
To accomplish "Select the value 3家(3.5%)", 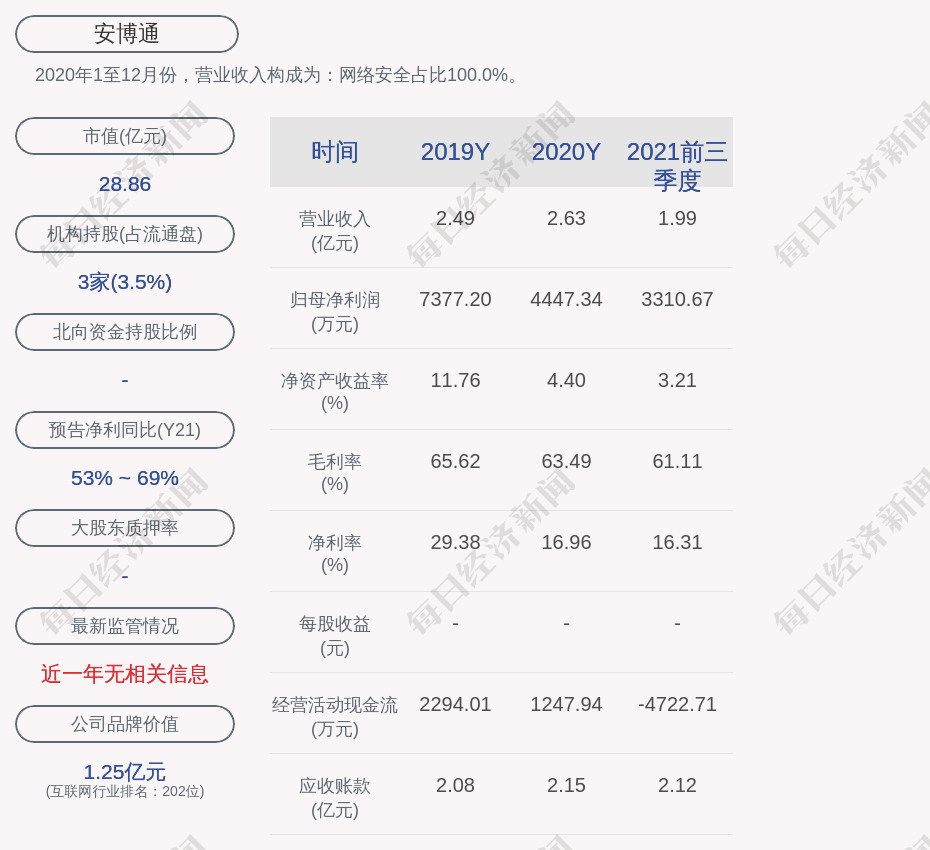I will (x=125, y=282).
